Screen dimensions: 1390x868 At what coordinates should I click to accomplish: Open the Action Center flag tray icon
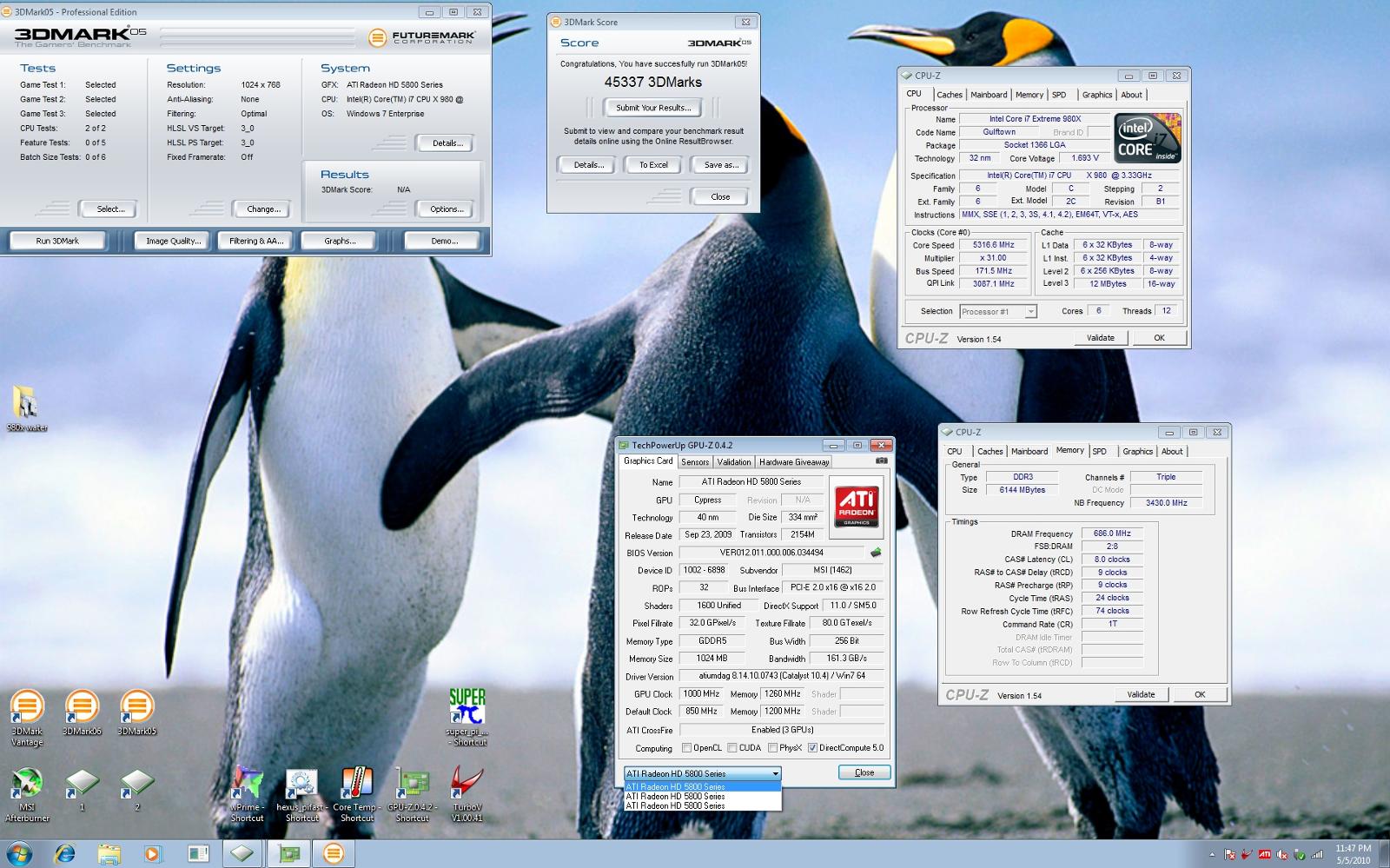pyautogui.click(x=1229, y=855)
